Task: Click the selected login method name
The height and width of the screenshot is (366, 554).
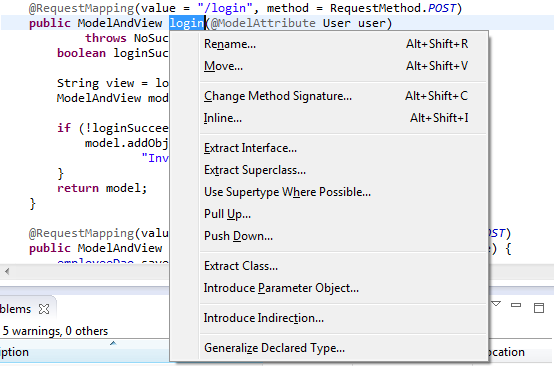Action: coord(187,23)
